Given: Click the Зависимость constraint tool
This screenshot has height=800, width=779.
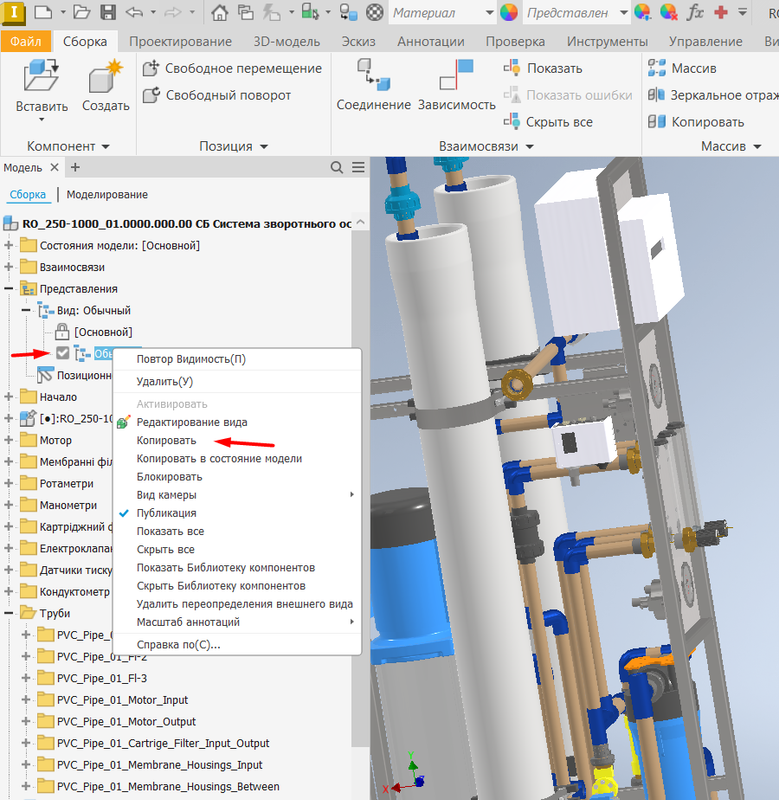Looking at the screenshot, I should point(457,85).
